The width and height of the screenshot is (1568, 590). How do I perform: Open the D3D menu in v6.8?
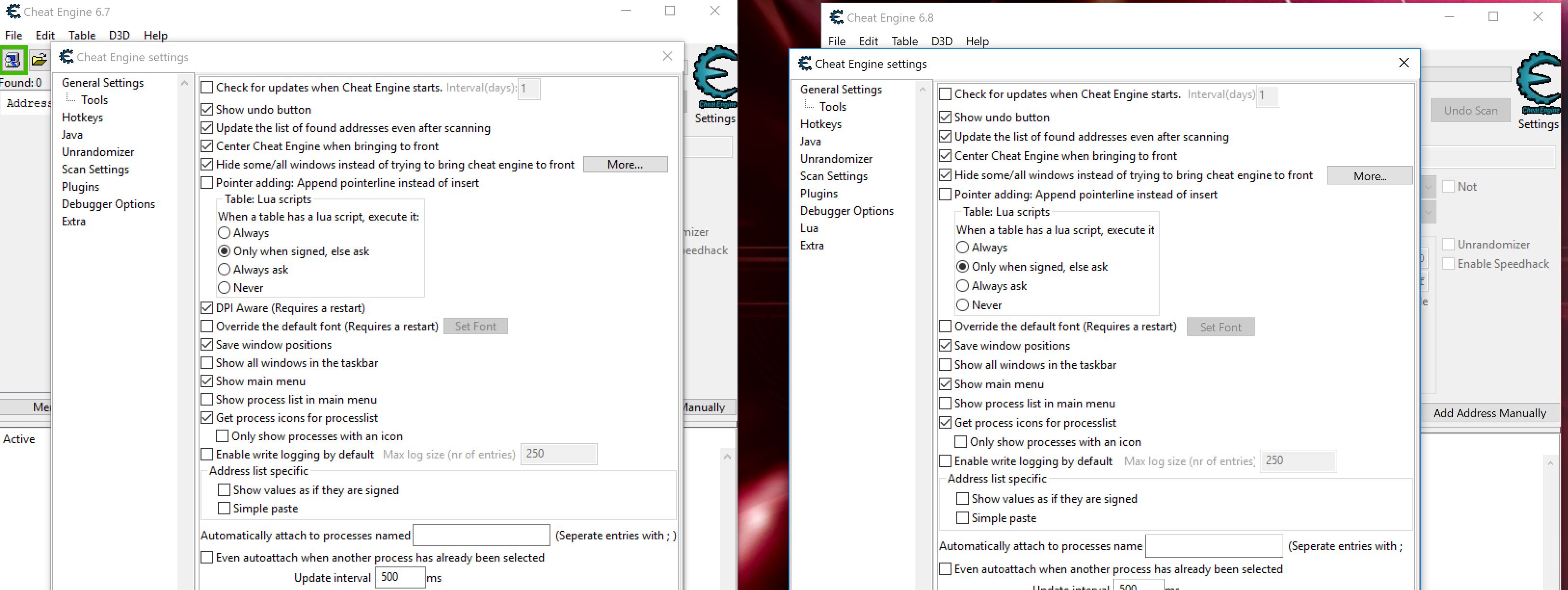coord(941,41)
